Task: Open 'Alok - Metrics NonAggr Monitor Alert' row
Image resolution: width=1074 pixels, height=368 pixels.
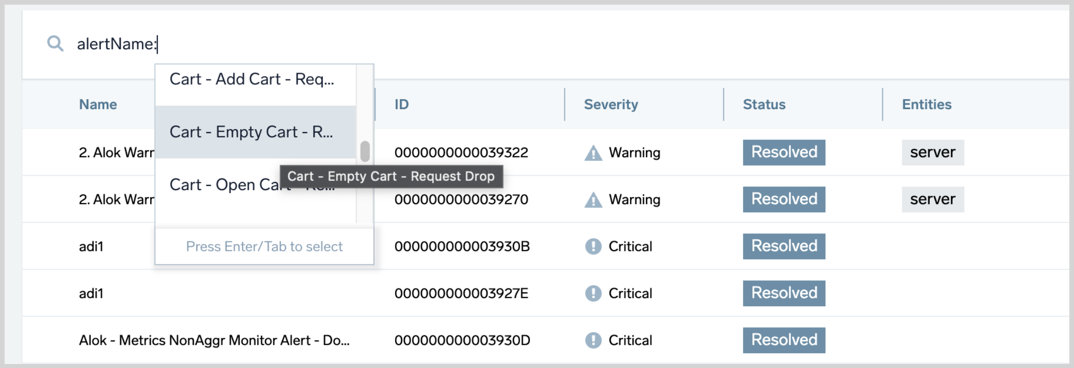Action: [214, 340]
